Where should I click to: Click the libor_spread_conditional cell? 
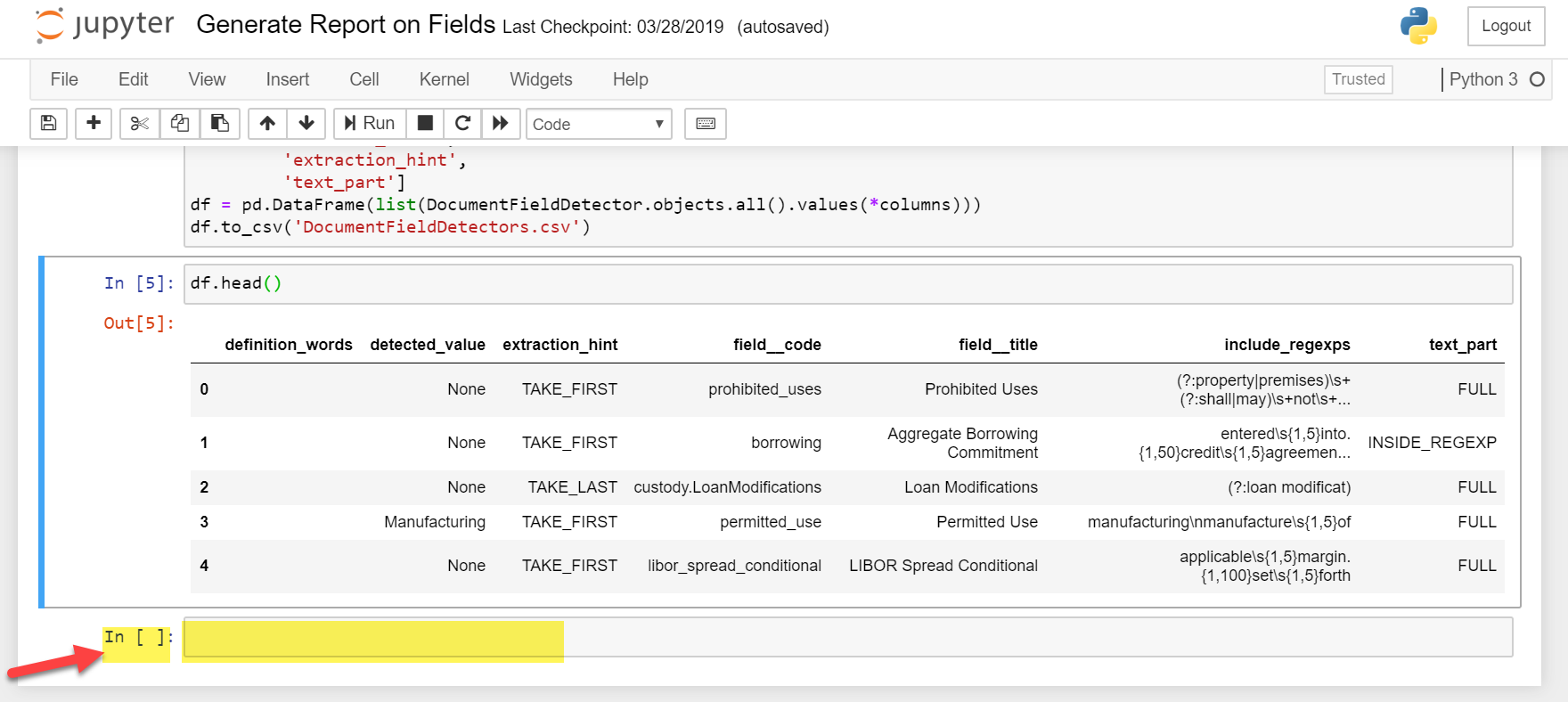tap(734, 566)
